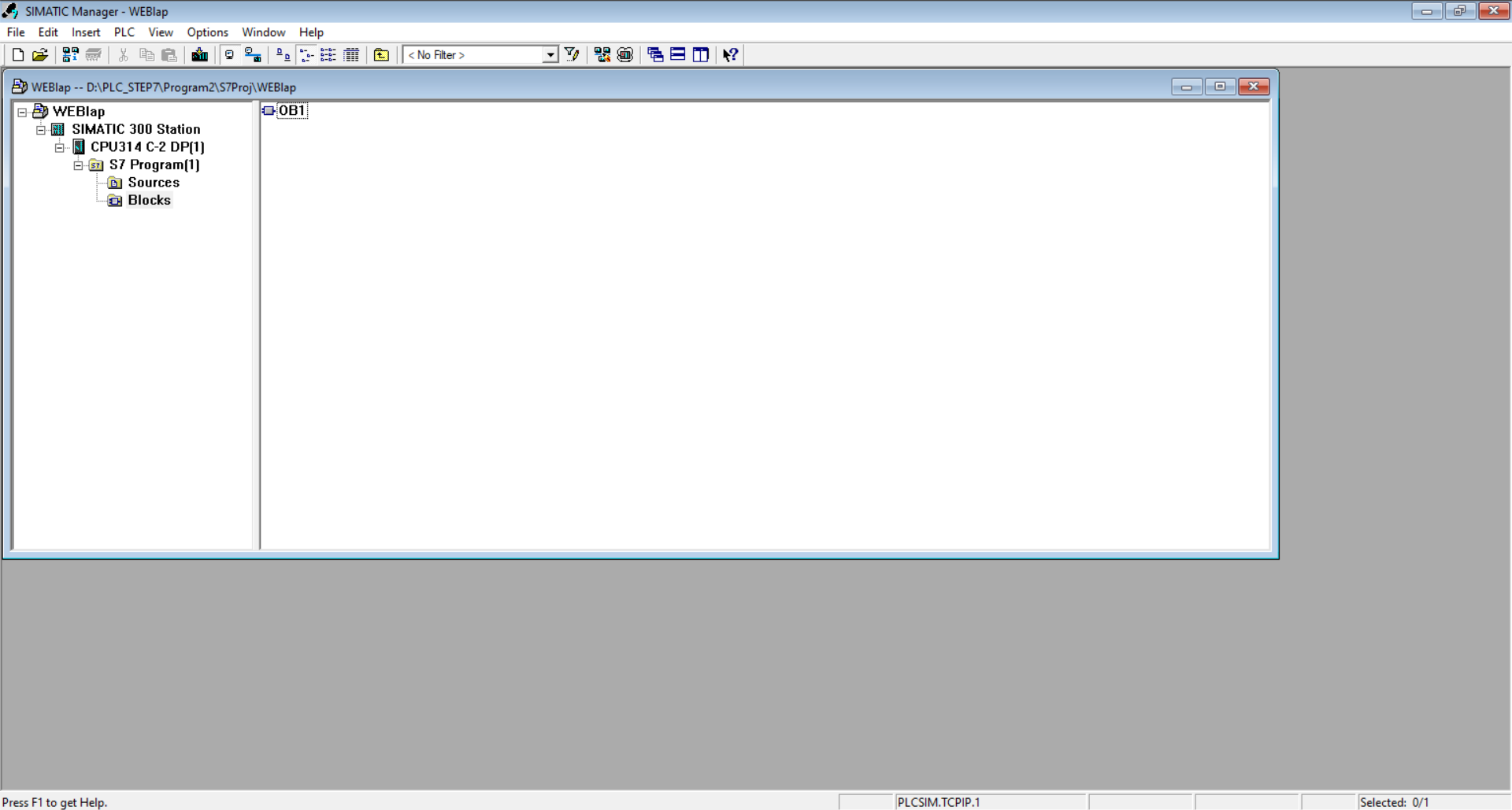
Task: Select List view icon
Action: tap(328, 54)
